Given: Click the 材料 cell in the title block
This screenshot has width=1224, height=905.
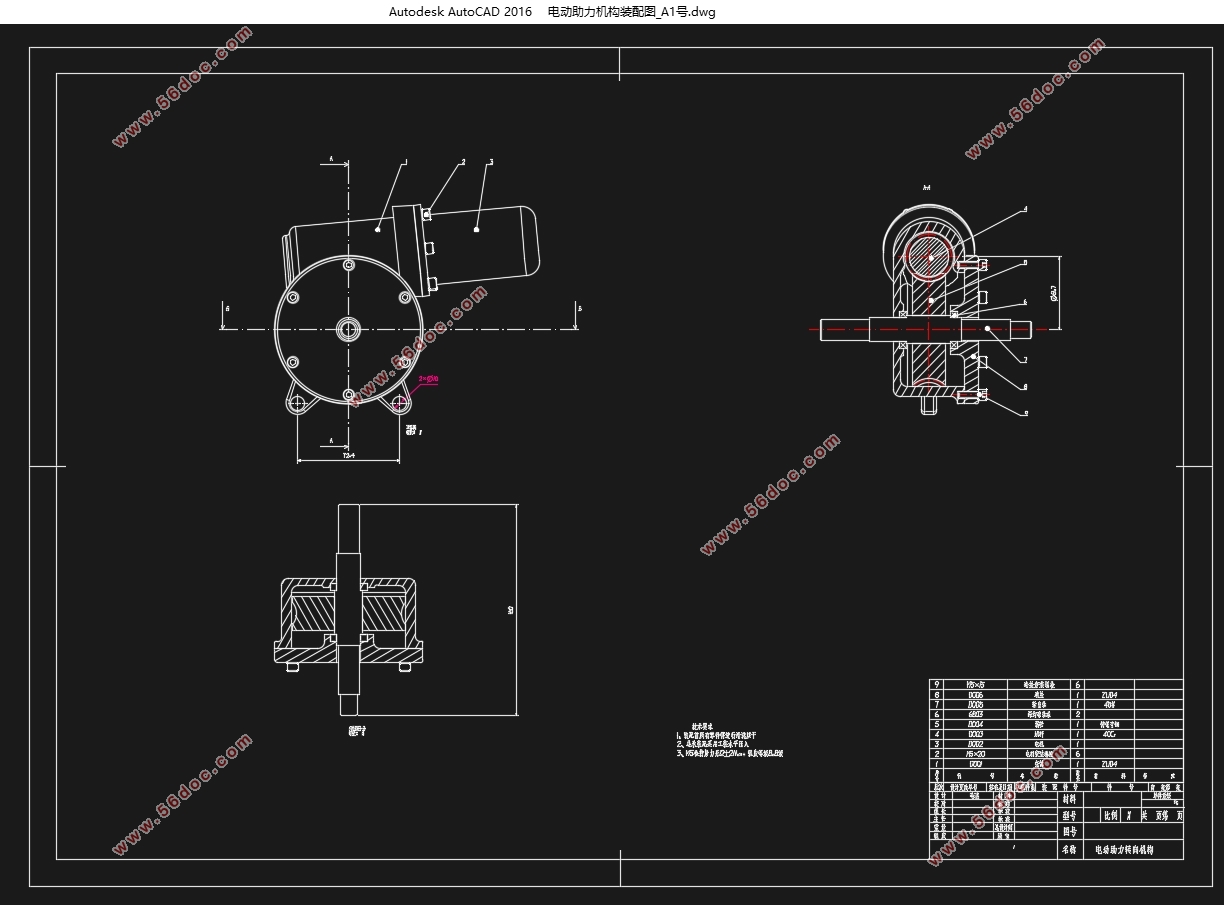Looking at the screenshot, I should coord(1069,799).
